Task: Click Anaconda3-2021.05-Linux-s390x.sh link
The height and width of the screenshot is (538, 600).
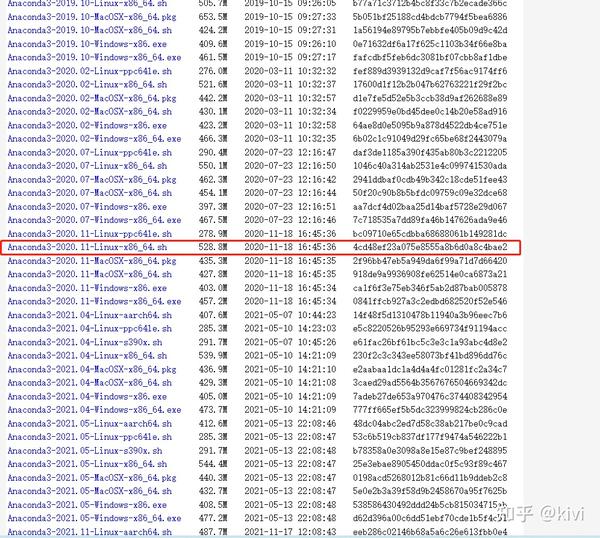Action: (x=85, y=451)
